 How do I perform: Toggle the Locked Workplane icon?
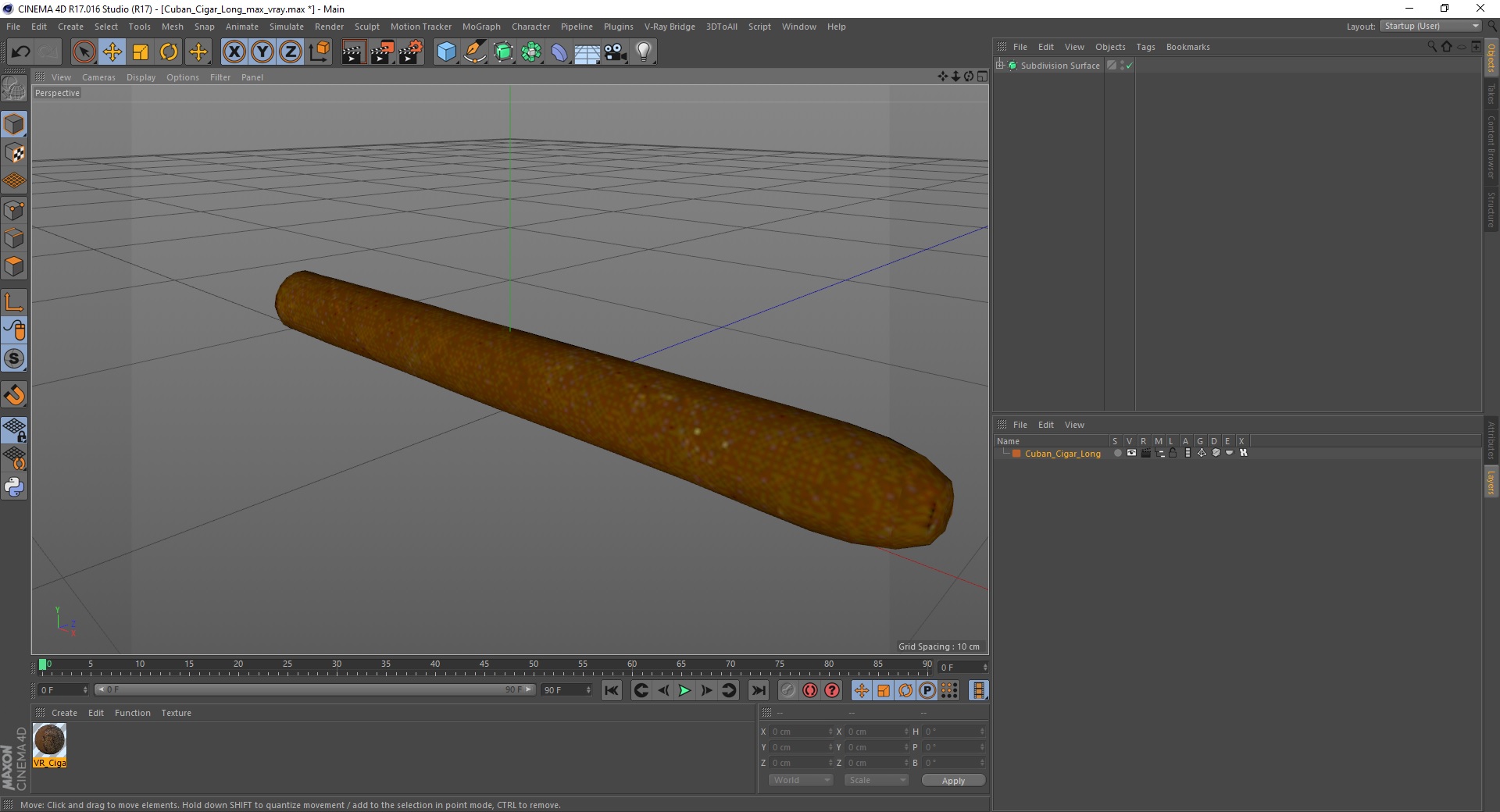[14, 430]
